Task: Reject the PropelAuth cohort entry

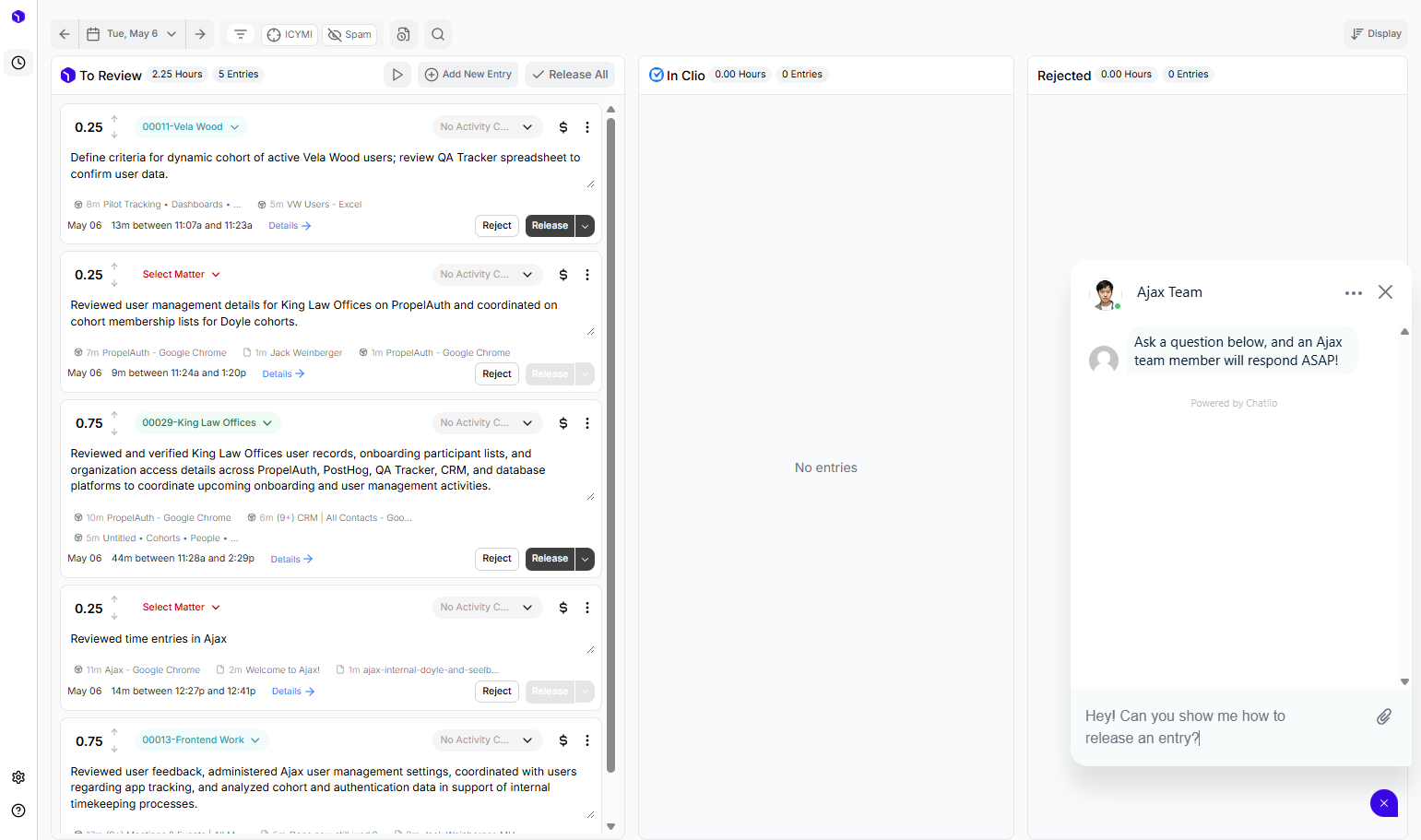Action: [x=497, y=374]
